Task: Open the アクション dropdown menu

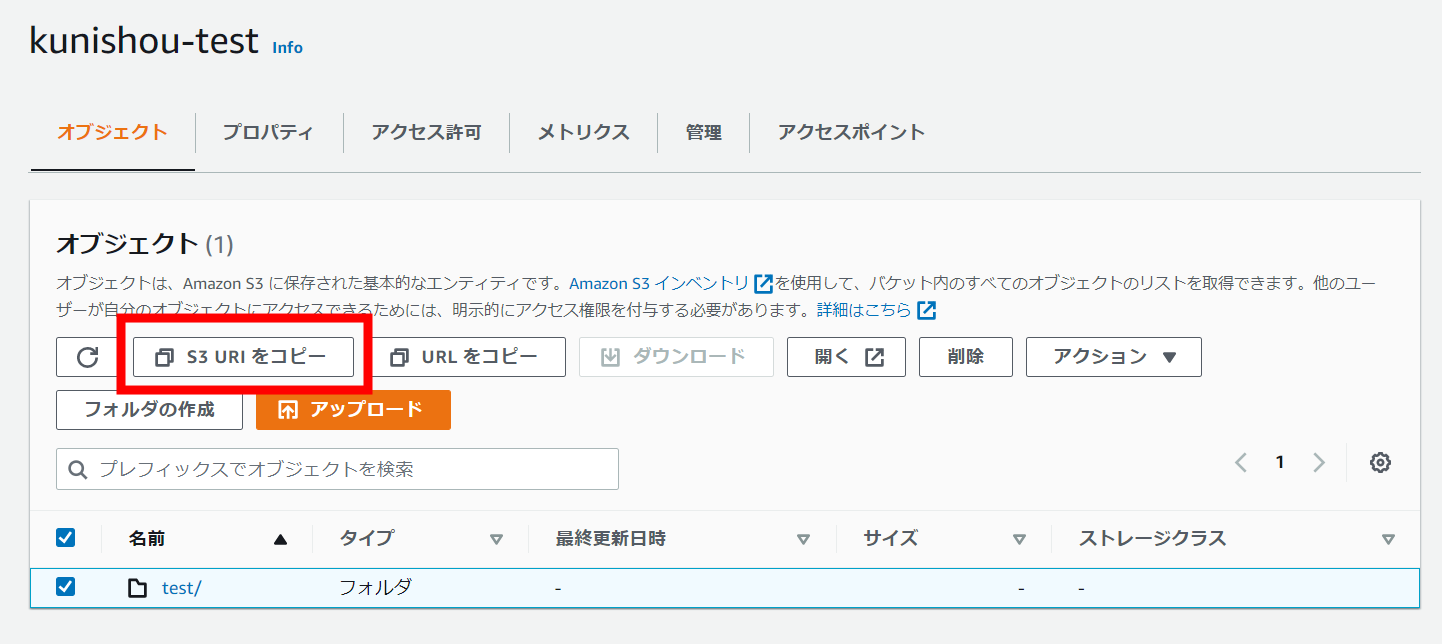Action: click(x=1113, y=356)
